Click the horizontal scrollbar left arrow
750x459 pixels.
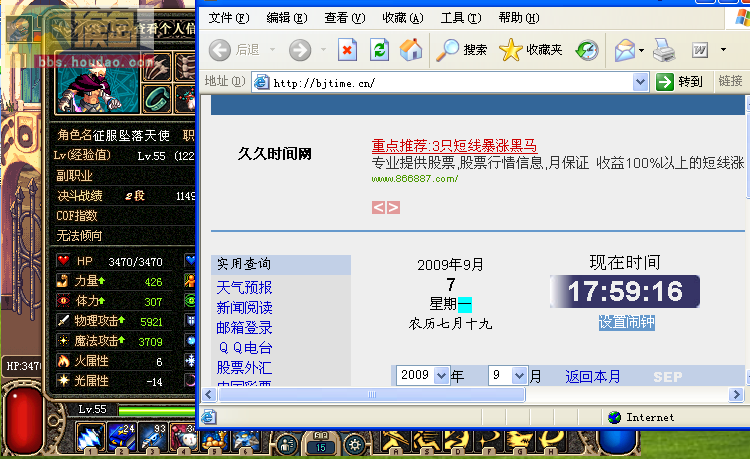point(209,394)
